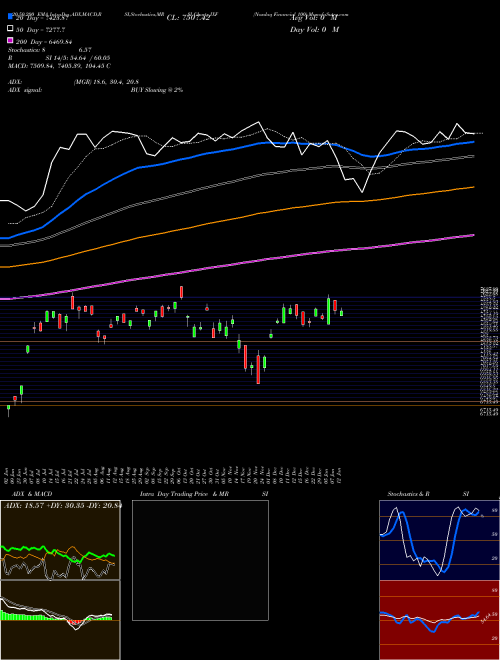This screenshot has height=660, width=500.
Task: Open the MACD histogram chart panel
Action: [x=60, y=620]
